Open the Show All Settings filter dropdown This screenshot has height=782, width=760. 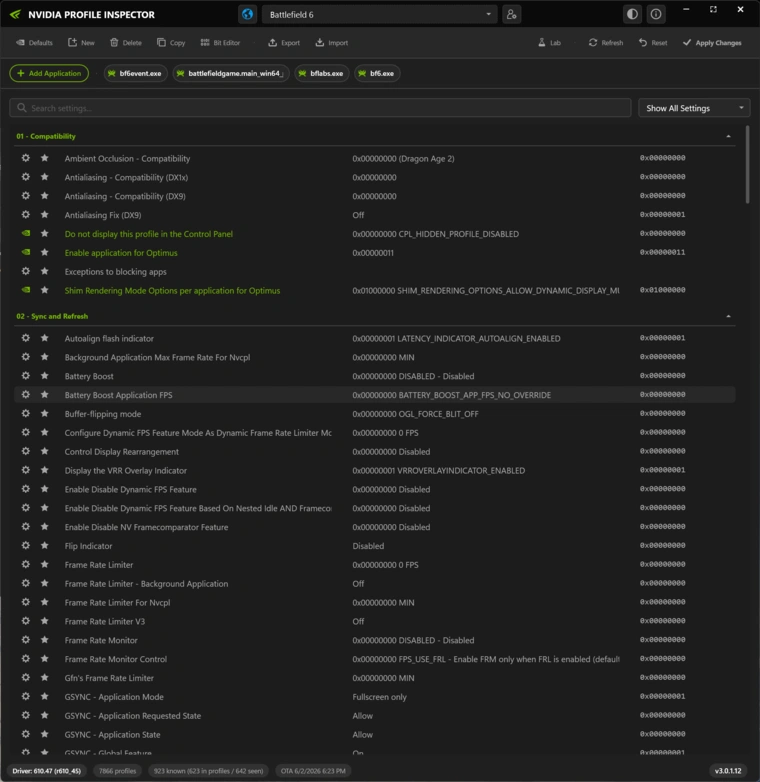click(x=694, y=108)
